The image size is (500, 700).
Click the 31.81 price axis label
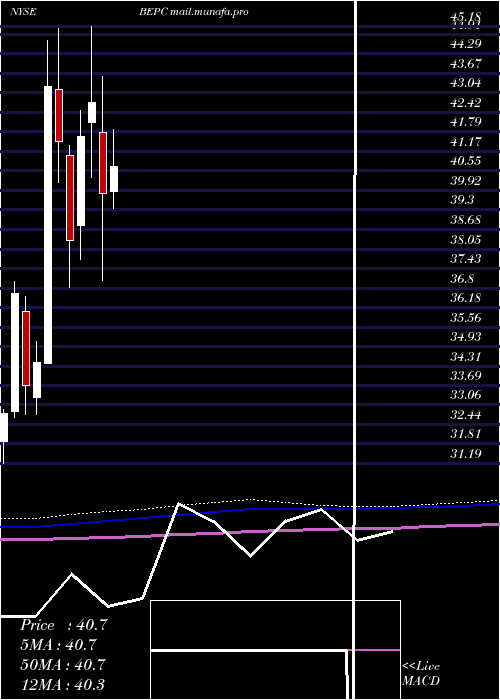pyautogui.click(x=466, y=434)
